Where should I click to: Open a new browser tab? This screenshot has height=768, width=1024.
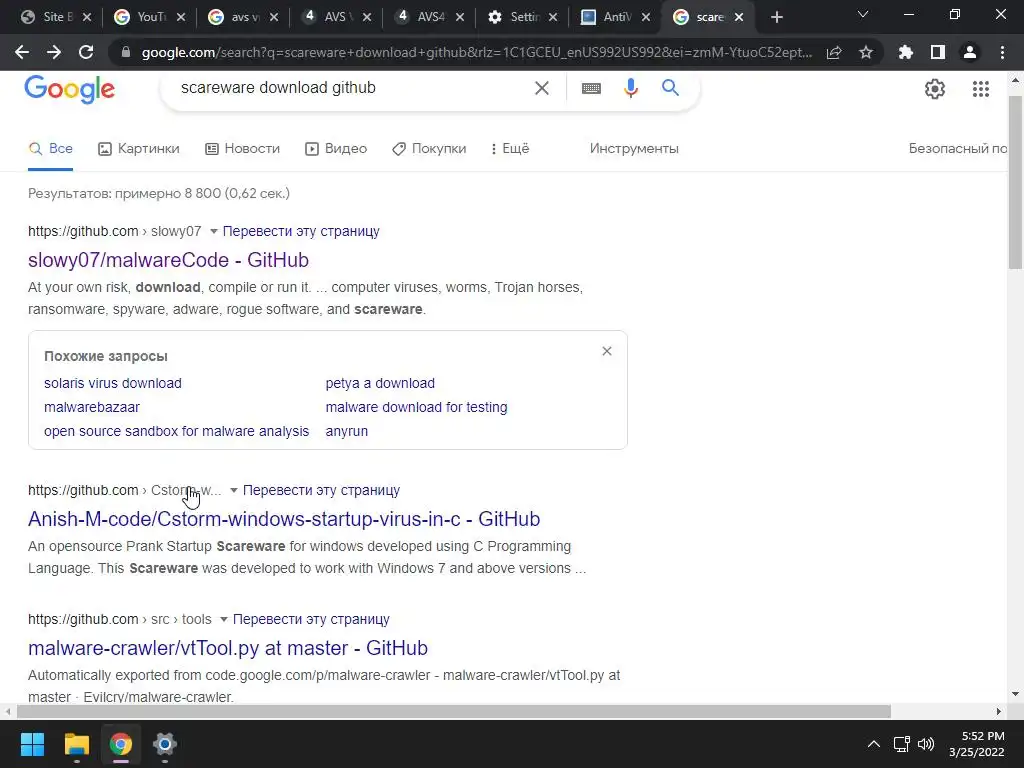(776, 18)
